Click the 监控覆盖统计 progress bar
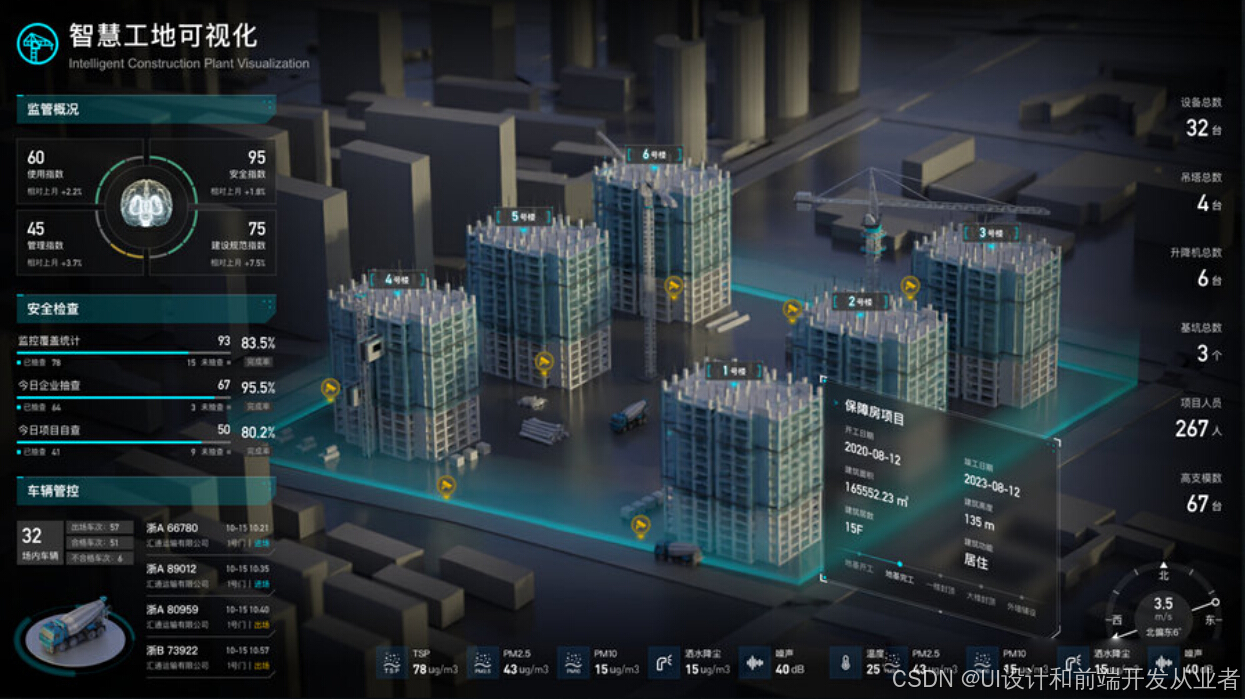The height and width of the screenshot is (699, 1245). 124,354
